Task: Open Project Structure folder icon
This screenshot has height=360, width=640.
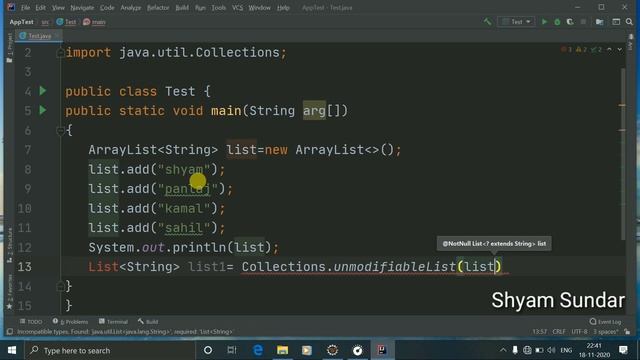Action: coord(600,22)
